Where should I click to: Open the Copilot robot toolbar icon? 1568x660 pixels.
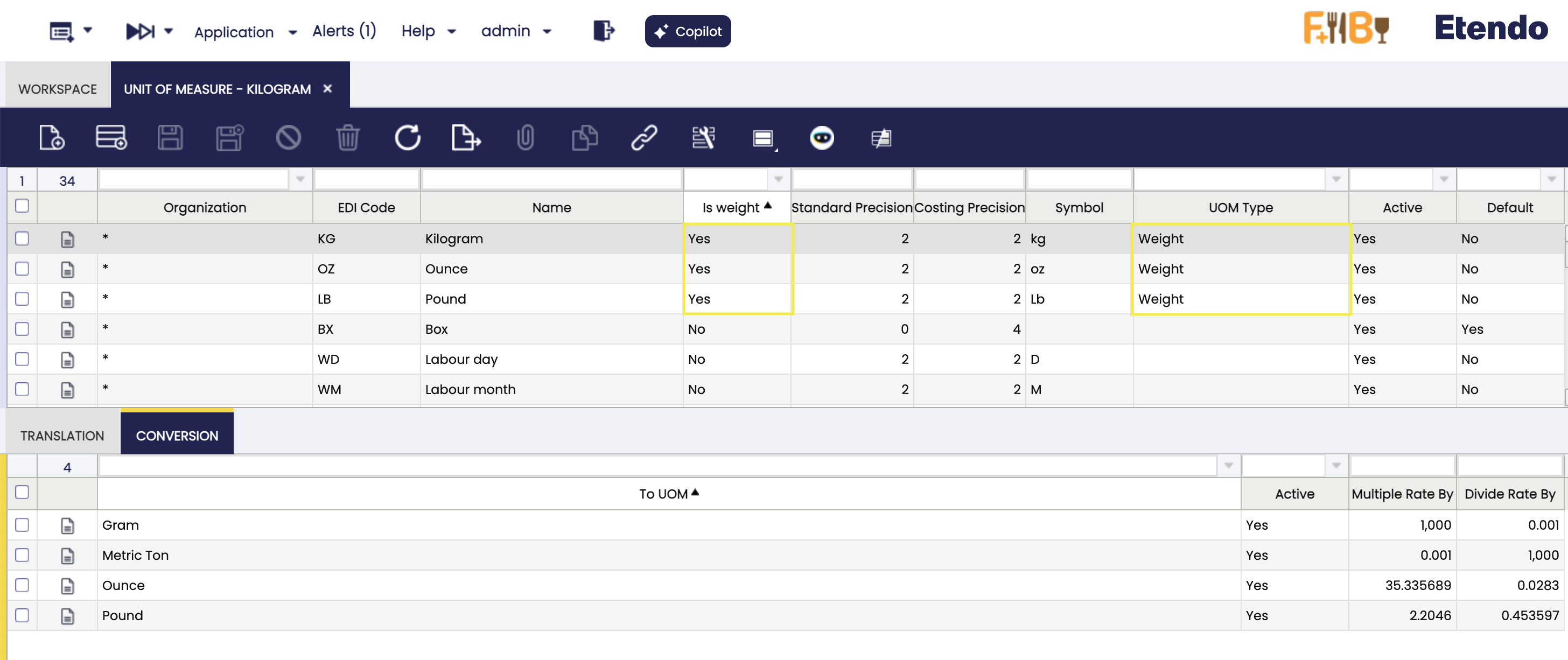(x=822, y=137)
